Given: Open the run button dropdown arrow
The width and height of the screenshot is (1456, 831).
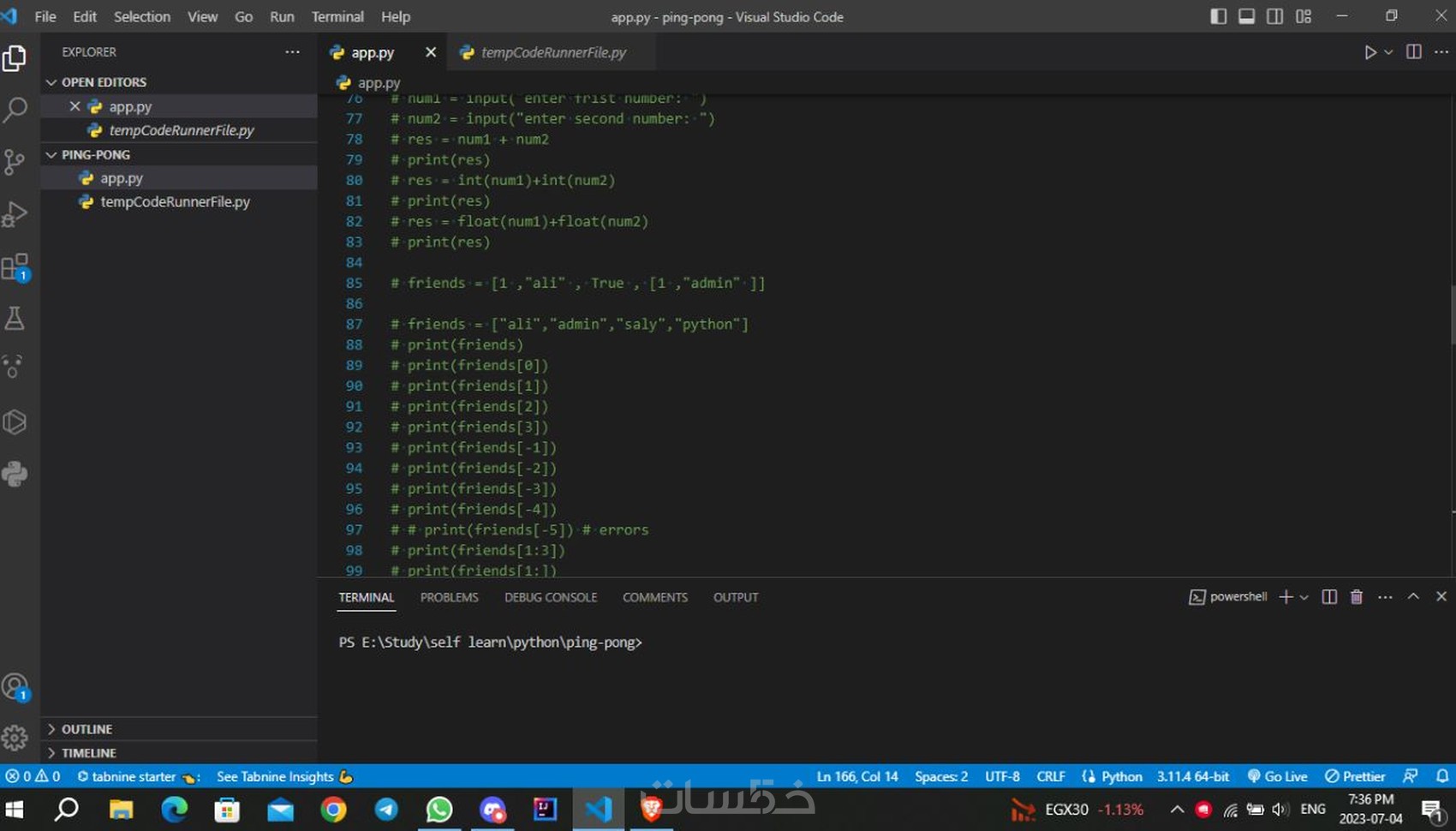Looking at the screenshot, I should point(1388,52).
